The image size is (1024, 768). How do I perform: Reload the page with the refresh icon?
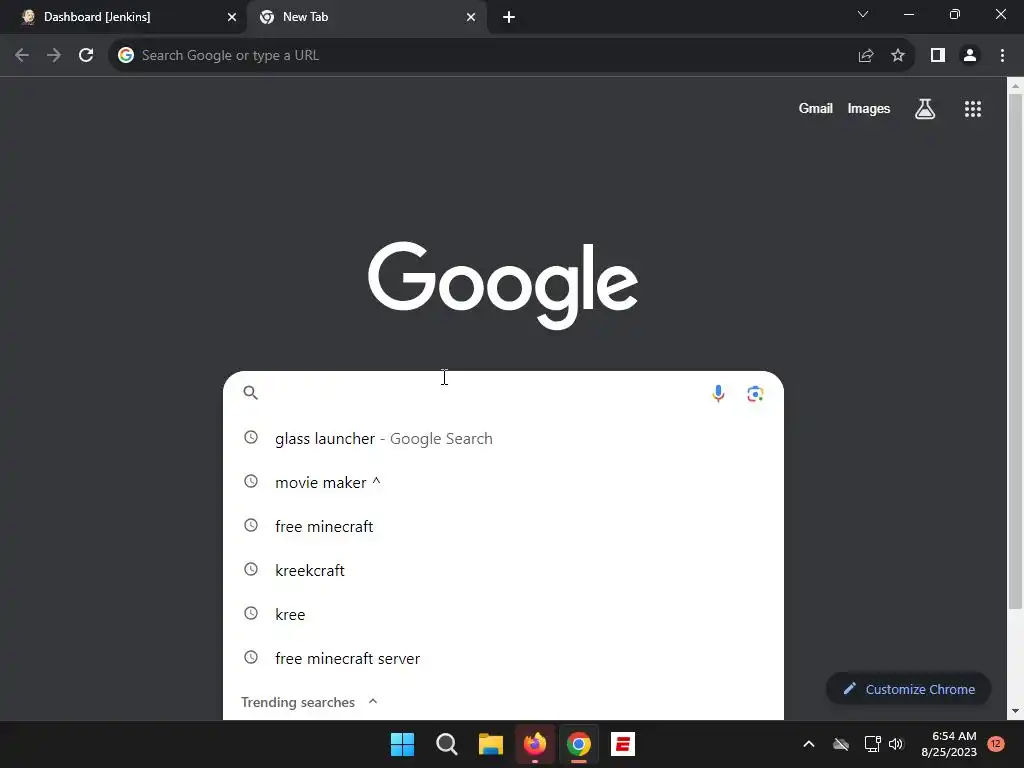[x=86, y=56]
